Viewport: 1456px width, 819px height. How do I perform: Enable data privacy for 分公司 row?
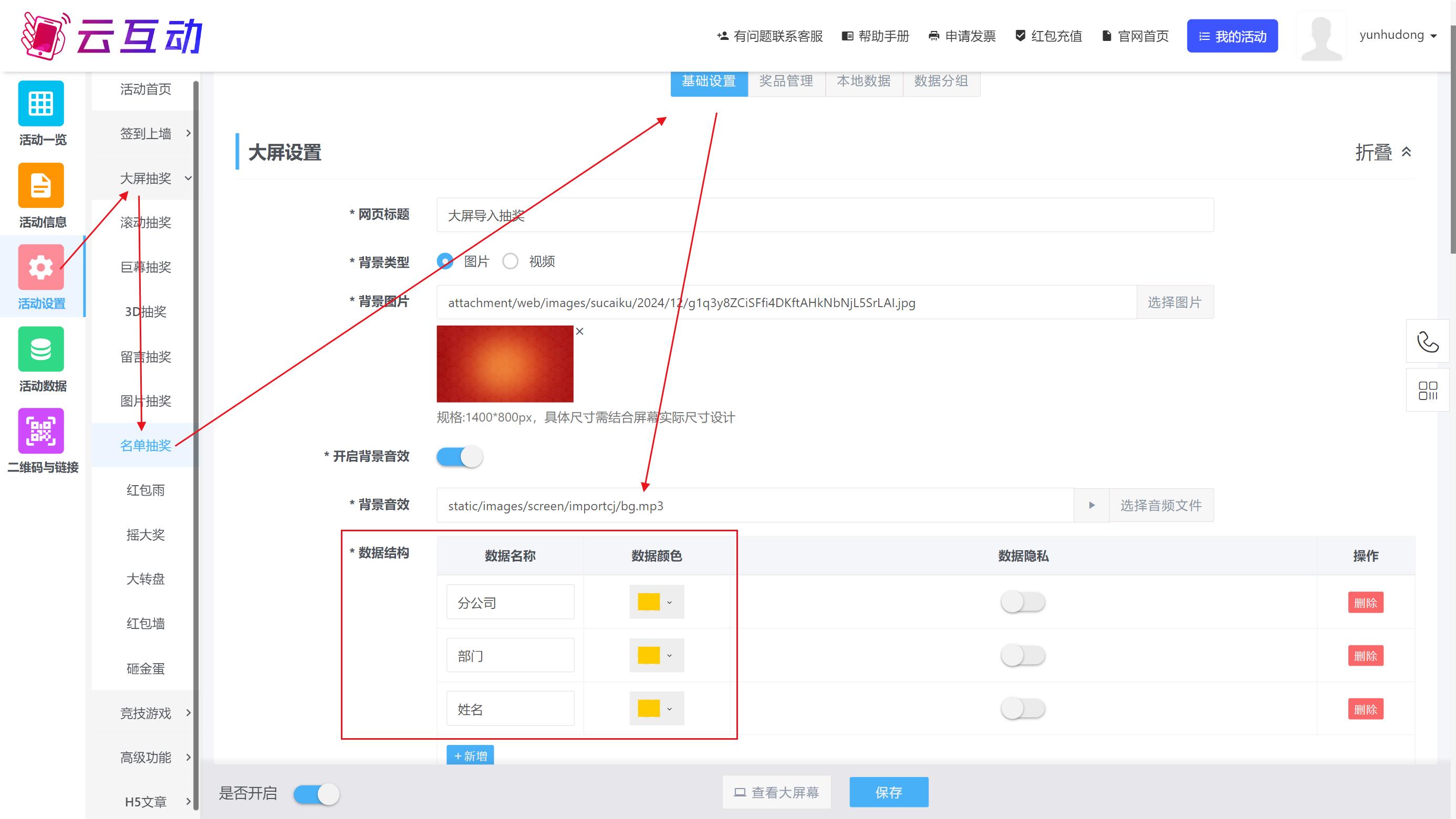pyautogui.click(x=1023, y=602)
